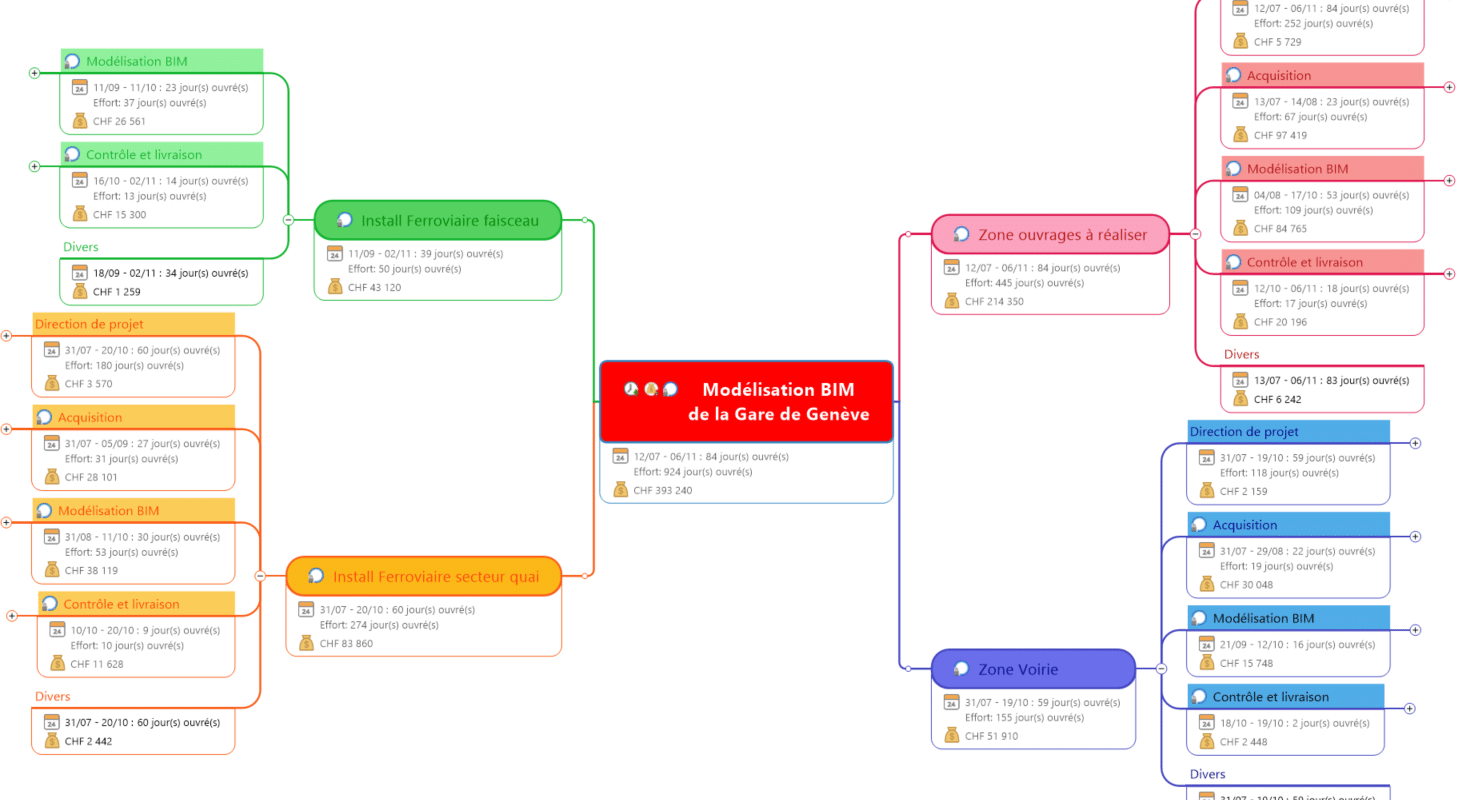Image resolution: width=1478 pixels, height=800 pixels.
Task: Click the money bag icon beside CHF 214 350
Action: click(x=952, y=301)
